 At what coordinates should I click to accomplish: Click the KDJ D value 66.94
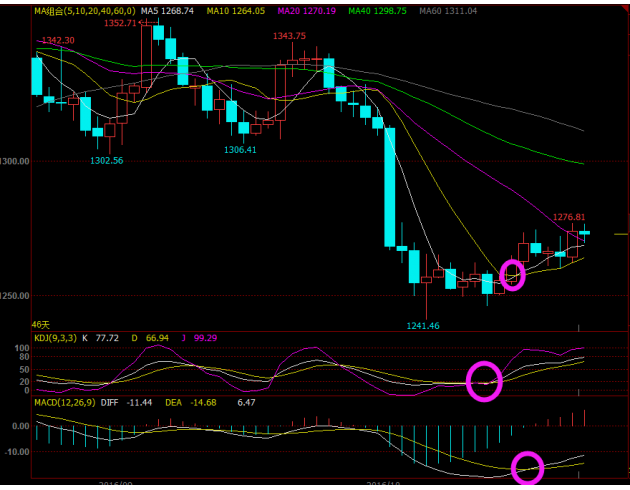point(157,338)
